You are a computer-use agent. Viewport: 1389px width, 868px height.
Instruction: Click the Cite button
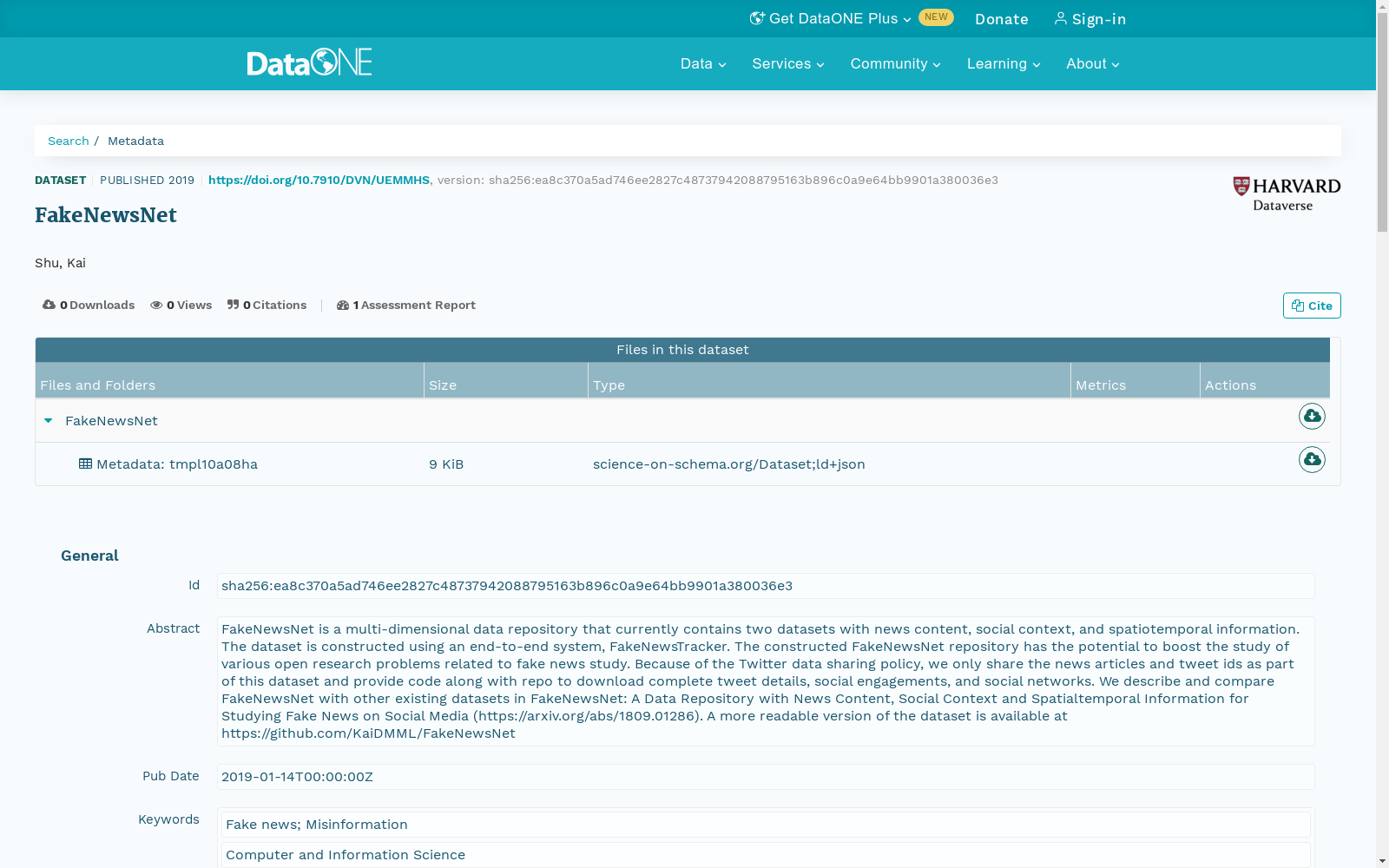click(1311, 305)
